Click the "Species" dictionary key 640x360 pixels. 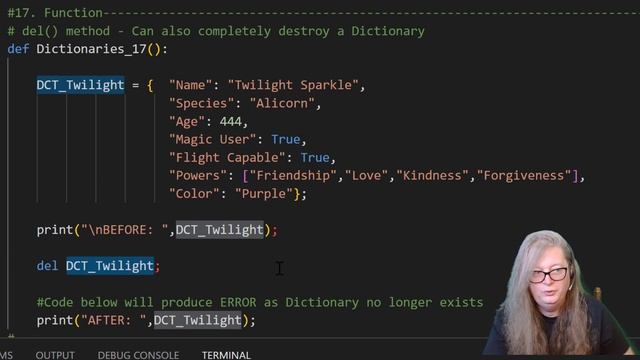point(202,103)
